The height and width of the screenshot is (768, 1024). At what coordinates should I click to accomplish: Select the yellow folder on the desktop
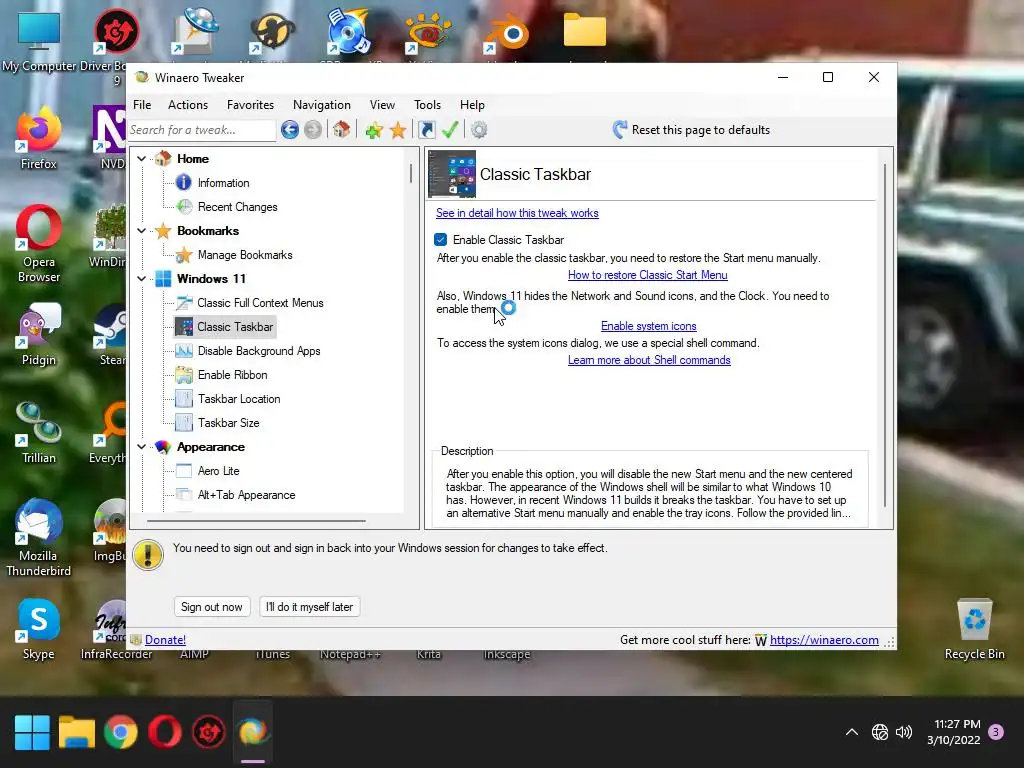click(584, 30)
